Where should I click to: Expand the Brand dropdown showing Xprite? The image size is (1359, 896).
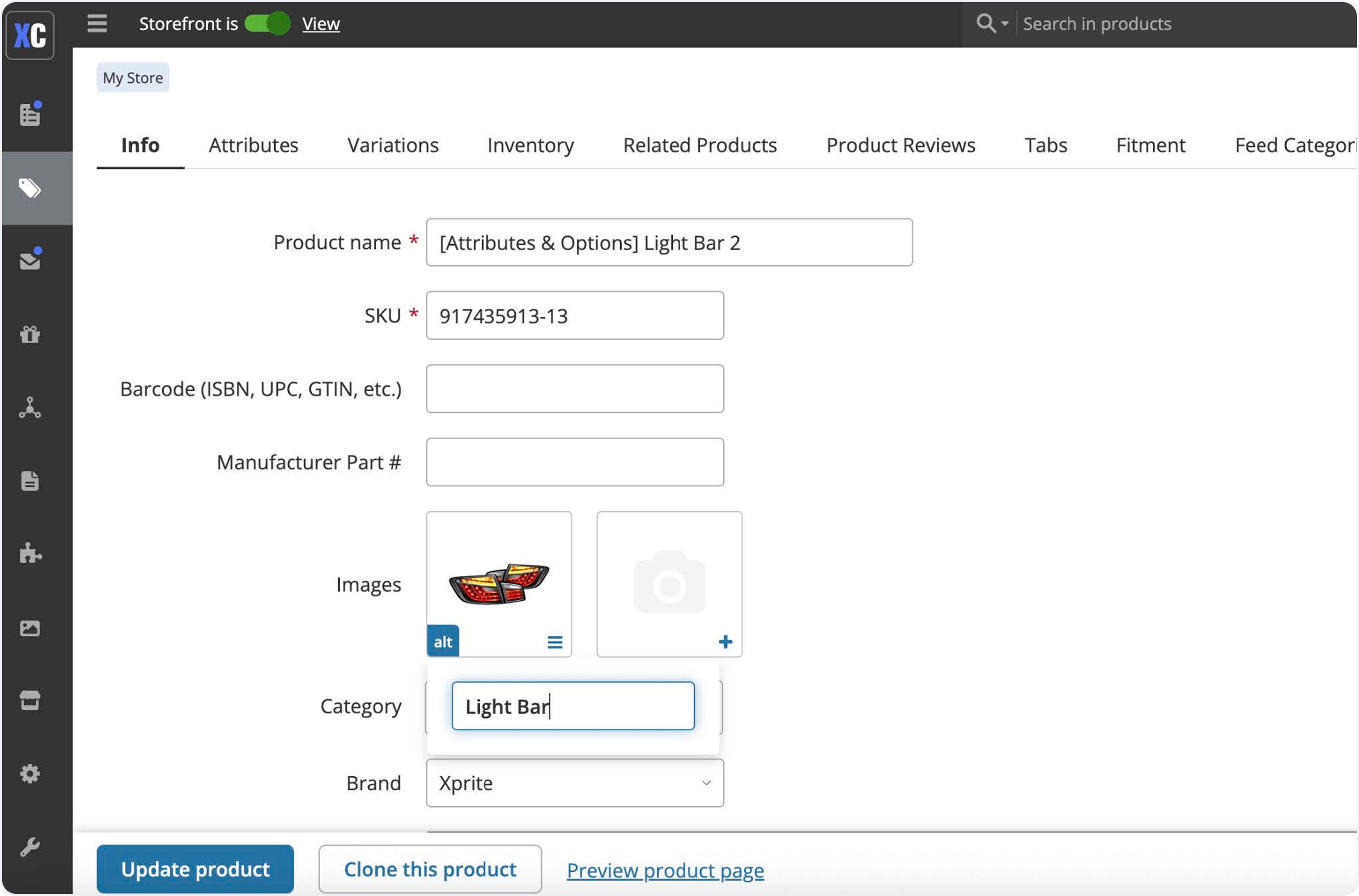pos(574,783)
